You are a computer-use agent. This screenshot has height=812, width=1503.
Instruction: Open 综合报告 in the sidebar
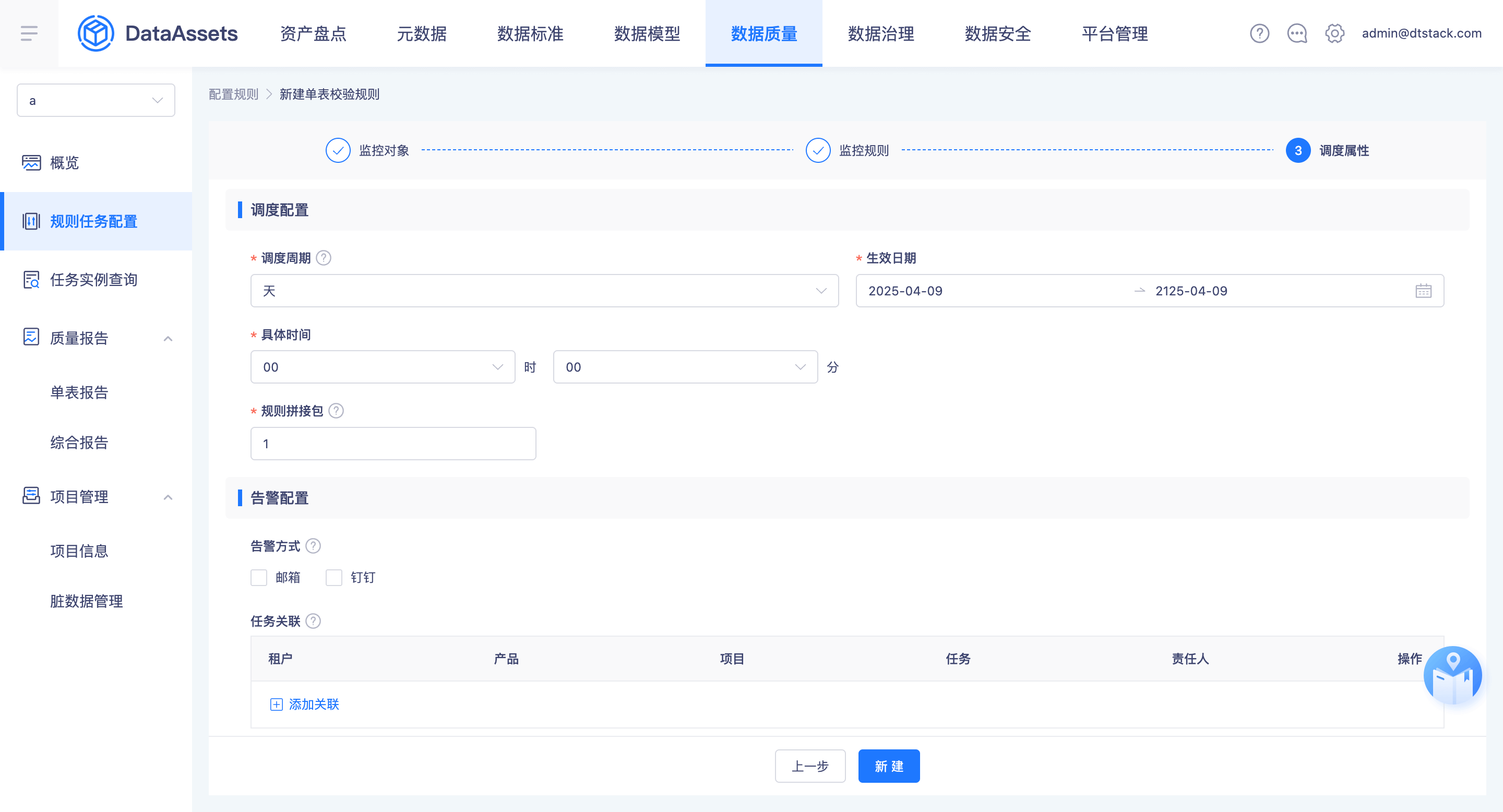79,442
